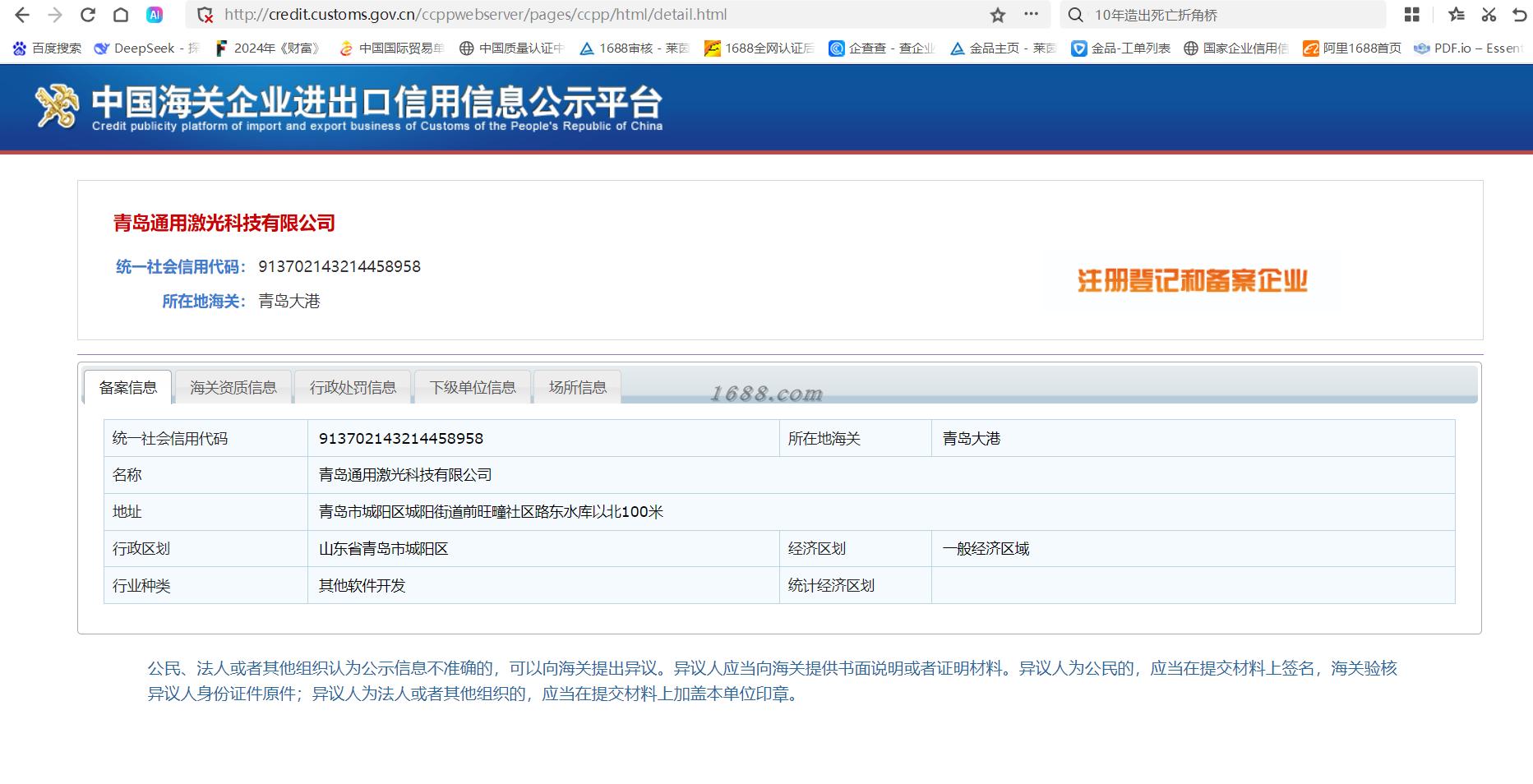1533x784 pixels.
Task: Open the 1688审核 - 莱茵 bookmark
Action: pos(634,48)
